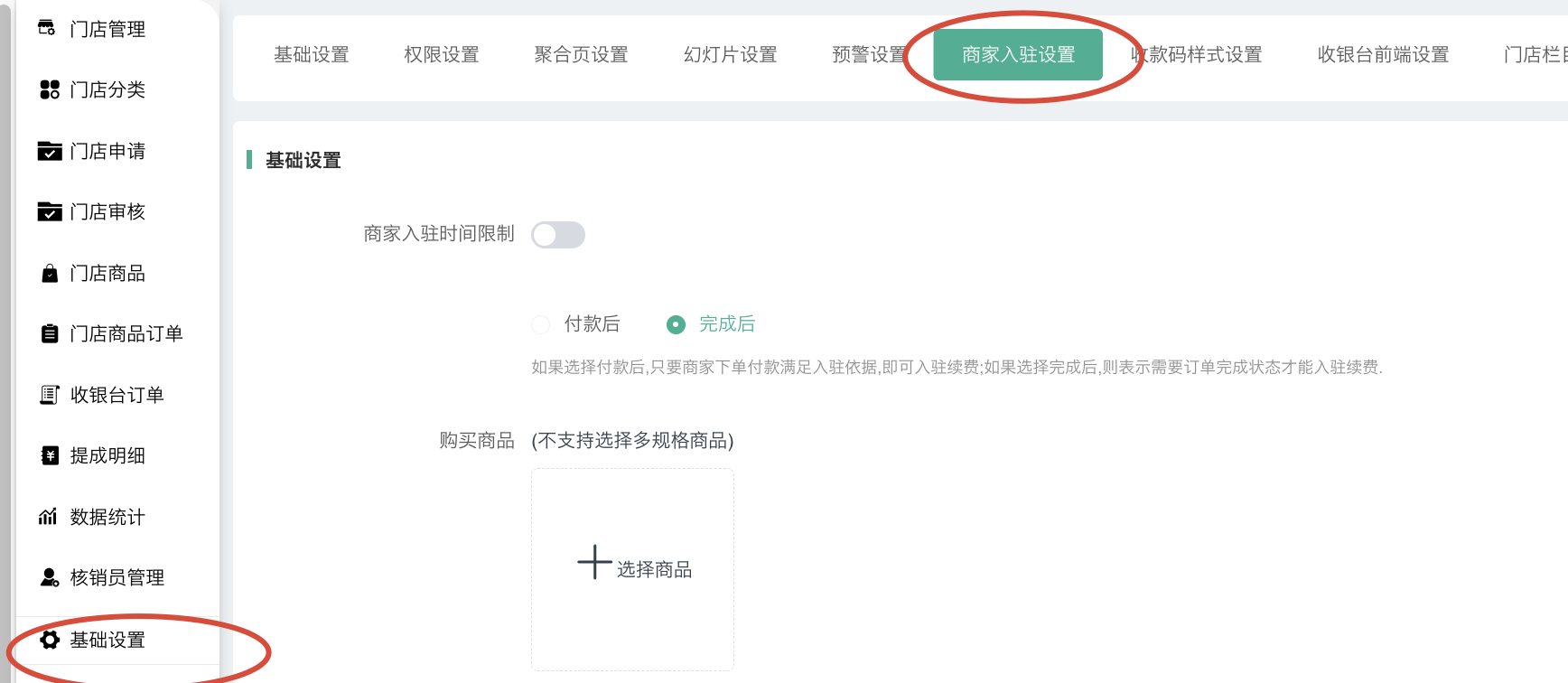
Task: Go to the 幻灯片设置 tab
Action: [x=730, y=55]
